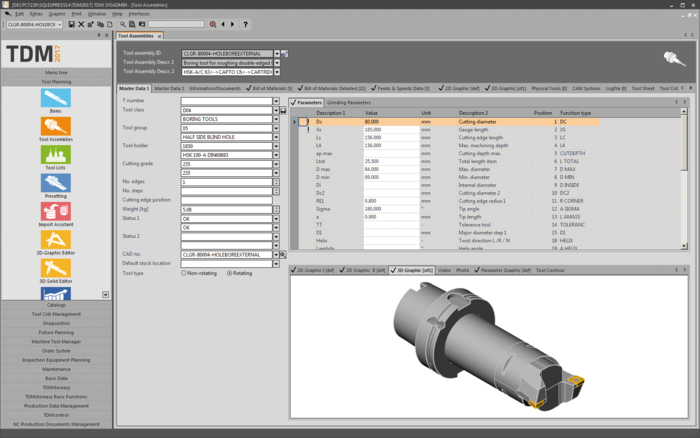Open the Graphic menu
The image size is (700, 438).
pyautogui.click(x=57, y=14)
